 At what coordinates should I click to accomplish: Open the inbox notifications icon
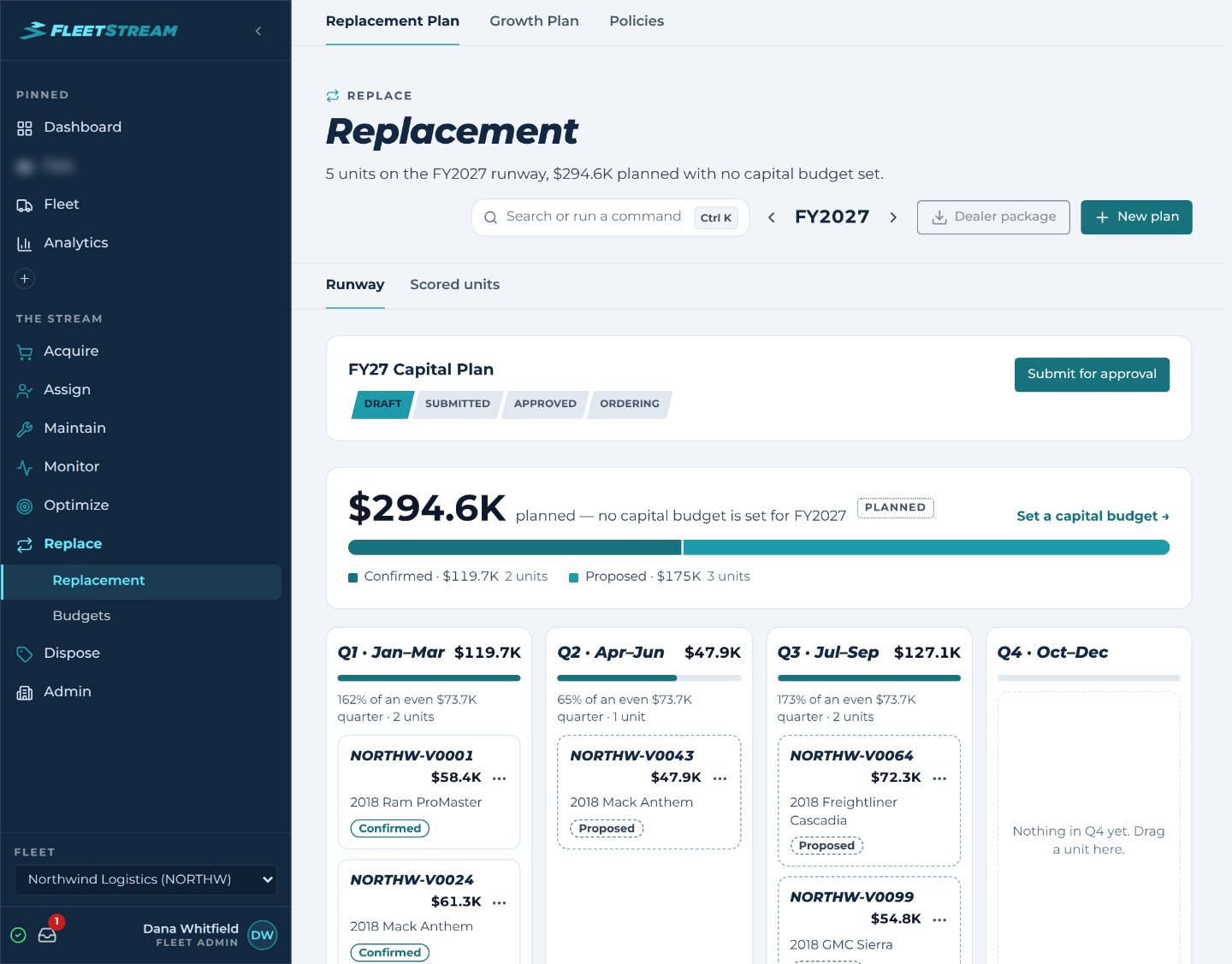(48, 934)
